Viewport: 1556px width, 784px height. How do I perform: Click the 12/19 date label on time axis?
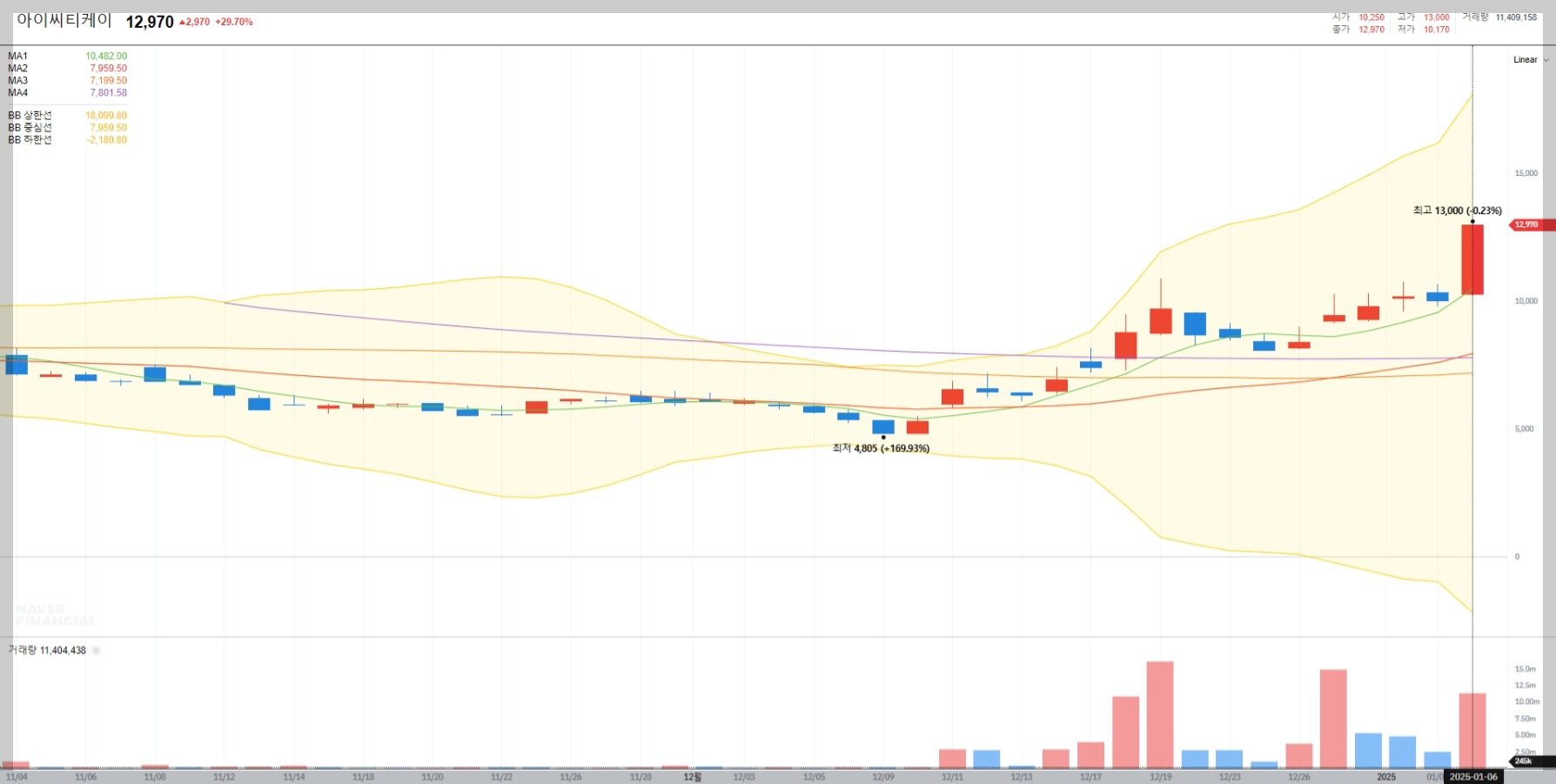tap(1160, 777)
